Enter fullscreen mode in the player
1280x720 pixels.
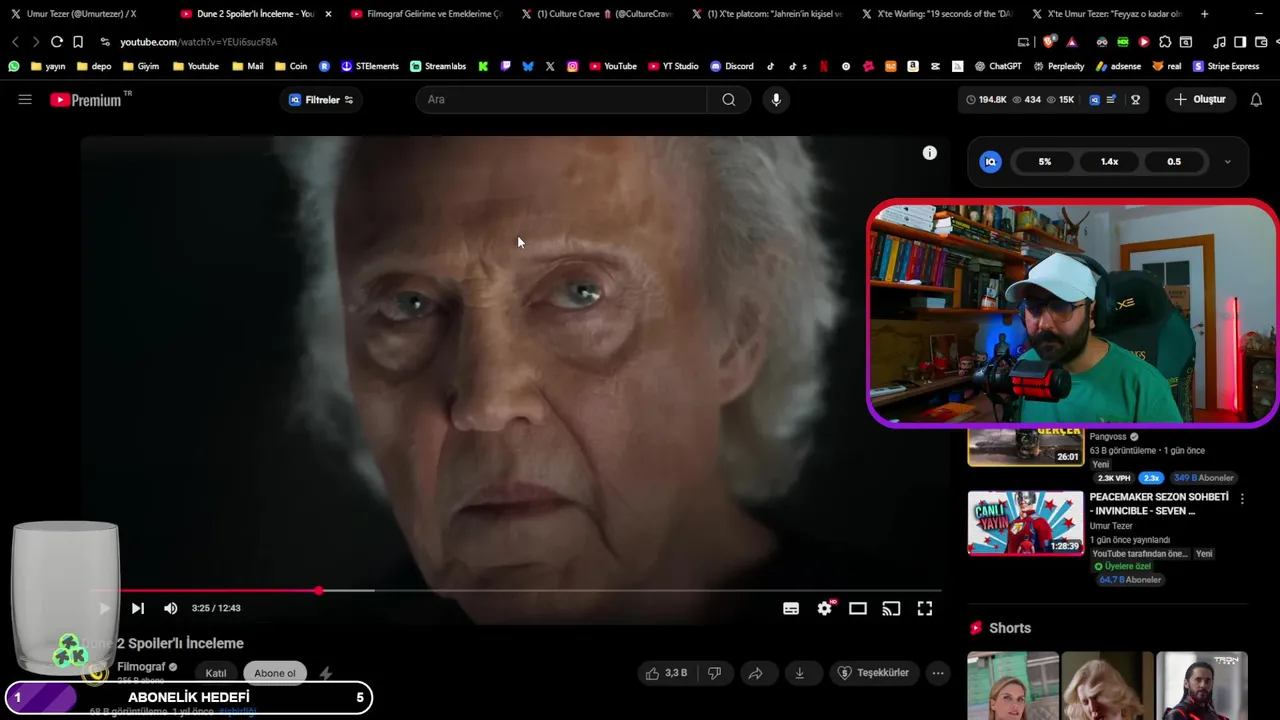(925, 608)
